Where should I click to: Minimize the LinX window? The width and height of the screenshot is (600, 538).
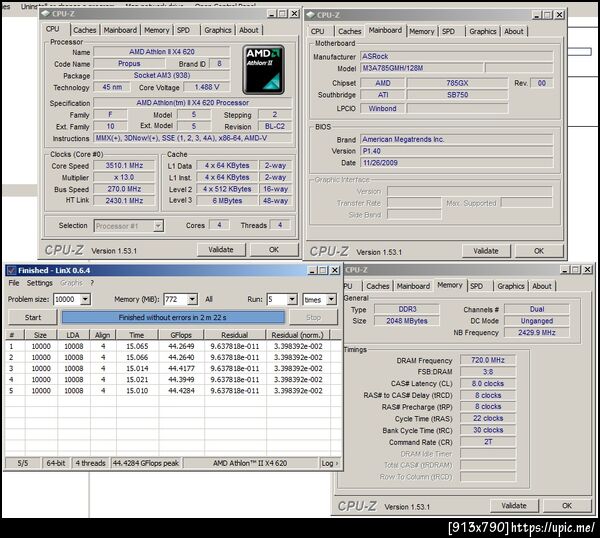pos(312,271)
